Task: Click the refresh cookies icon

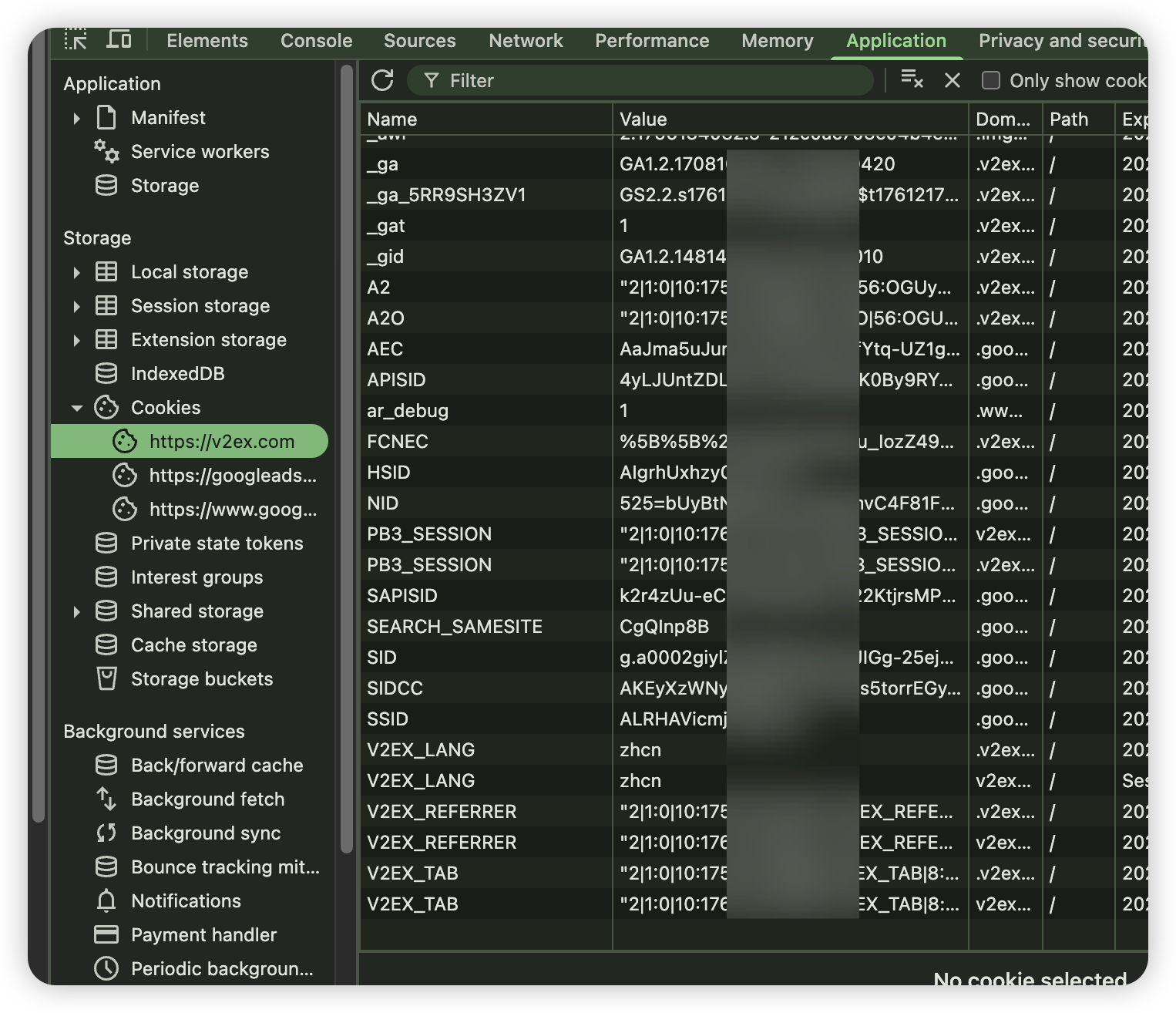Action: 382,80
